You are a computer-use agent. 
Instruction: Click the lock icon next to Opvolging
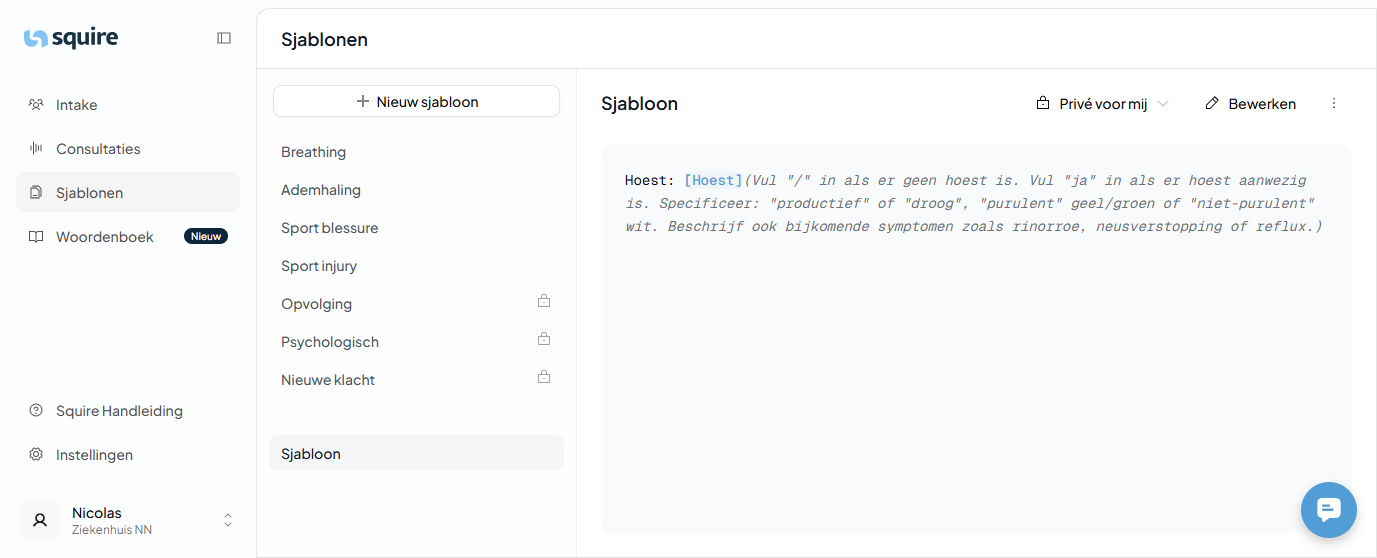[x=544, y=301]
